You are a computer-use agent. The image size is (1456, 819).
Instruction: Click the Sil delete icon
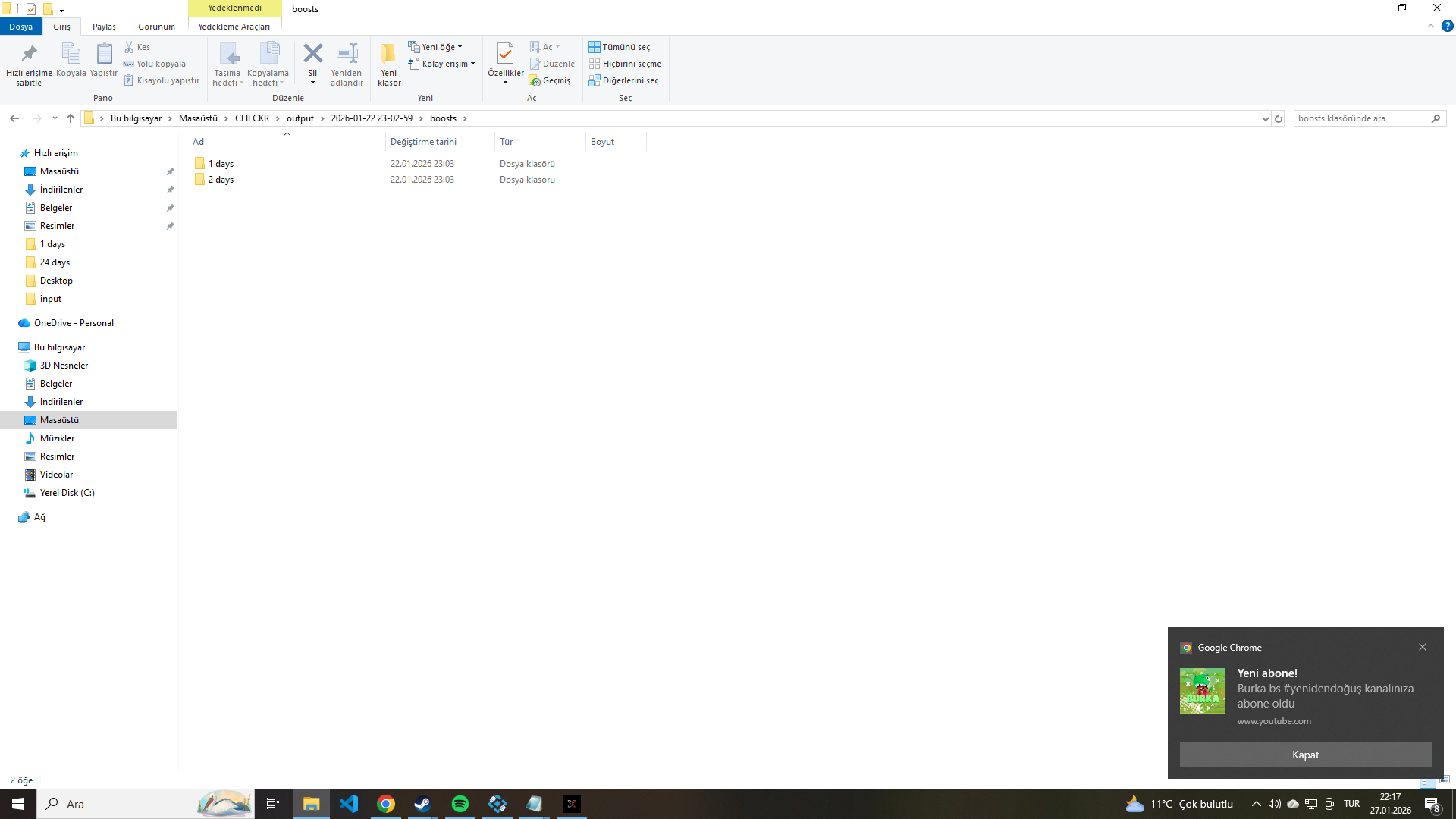pyautogui.click(x=312, y=64)
